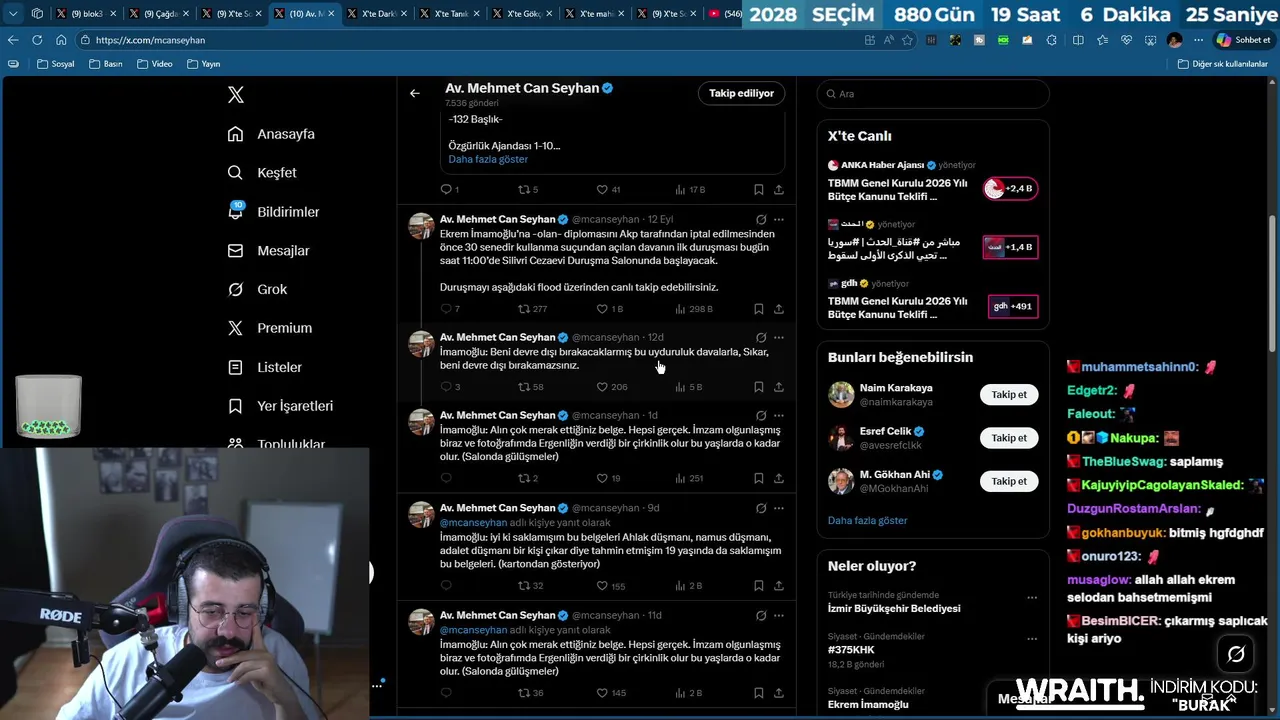
Task: Open Basın bookmarks folder
Action: point(105,64)
